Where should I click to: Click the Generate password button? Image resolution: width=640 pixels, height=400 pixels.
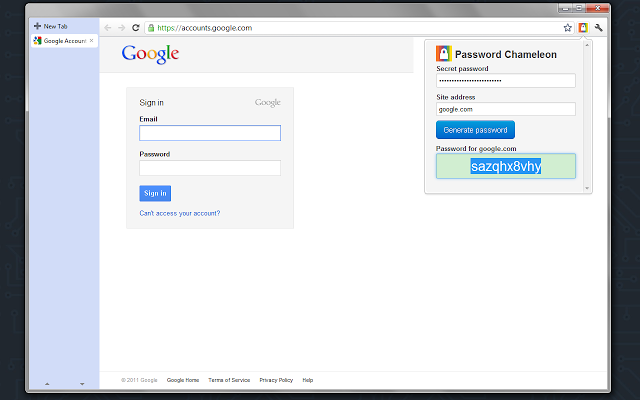pyautogui.click(x=475, y=130)
